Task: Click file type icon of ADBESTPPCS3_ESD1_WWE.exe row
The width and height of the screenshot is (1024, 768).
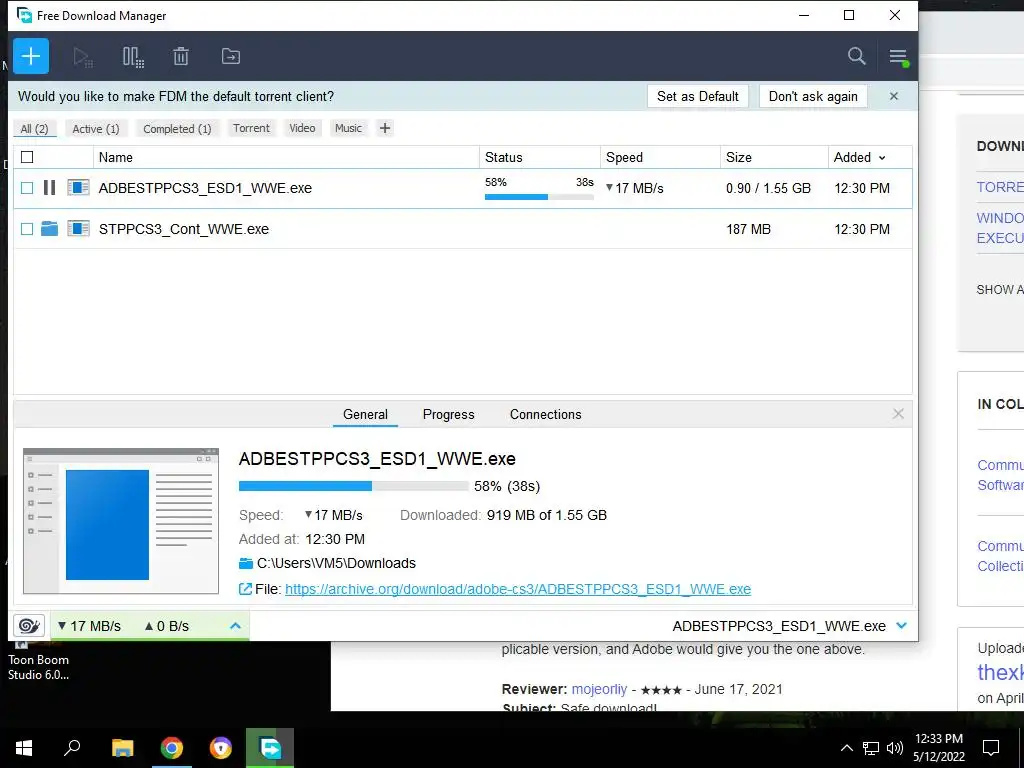Action: pyautogui.click(x=78, y=188)
